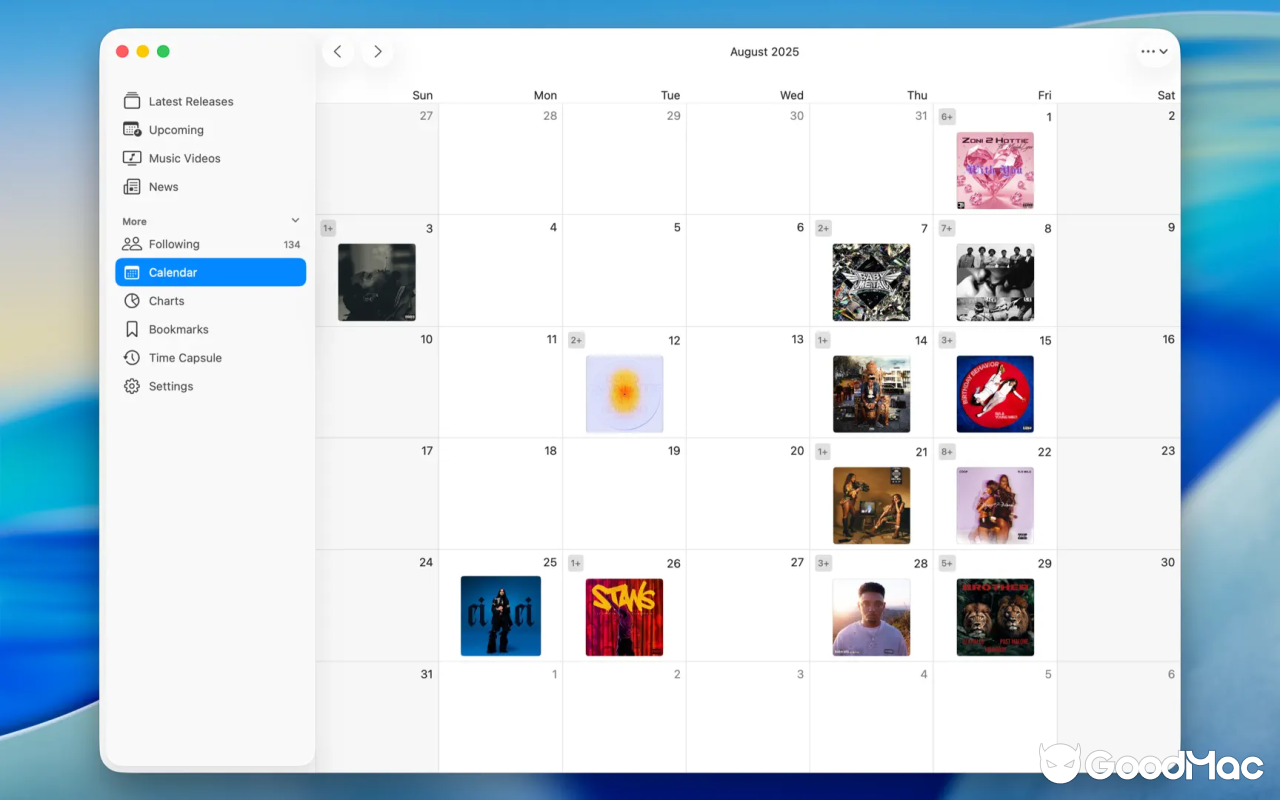
Task: Open the ellipsis options dropdown
Action: pos(1154,52)
